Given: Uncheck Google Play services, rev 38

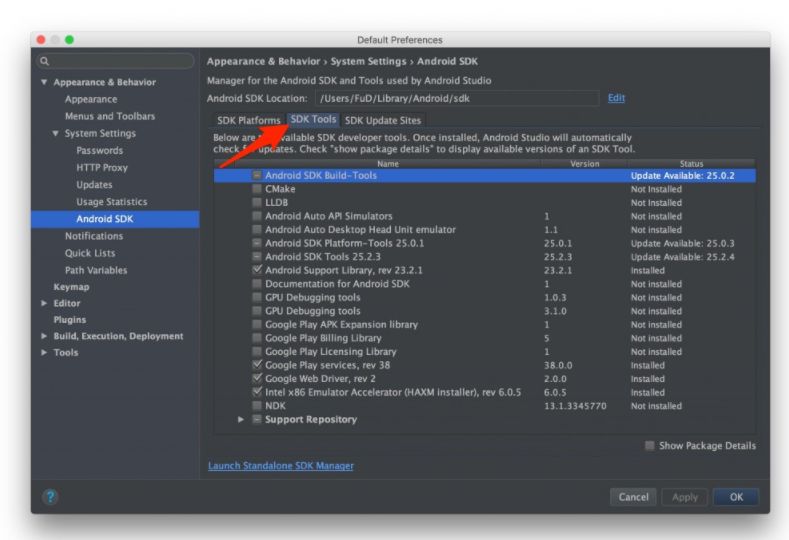Looking at the screenshot, I should pos(257,365).
